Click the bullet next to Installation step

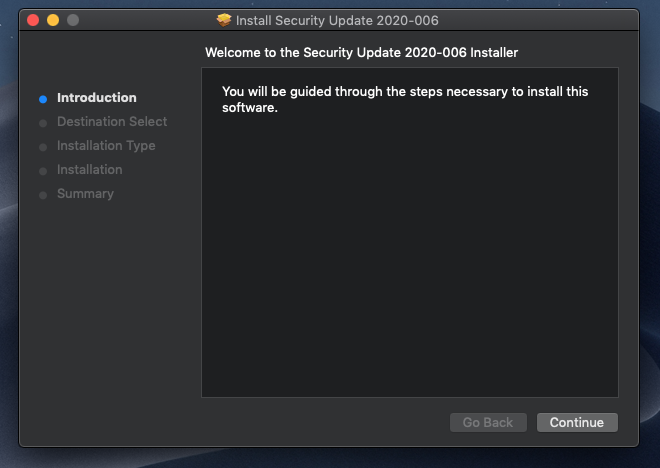tap(43, 171)
